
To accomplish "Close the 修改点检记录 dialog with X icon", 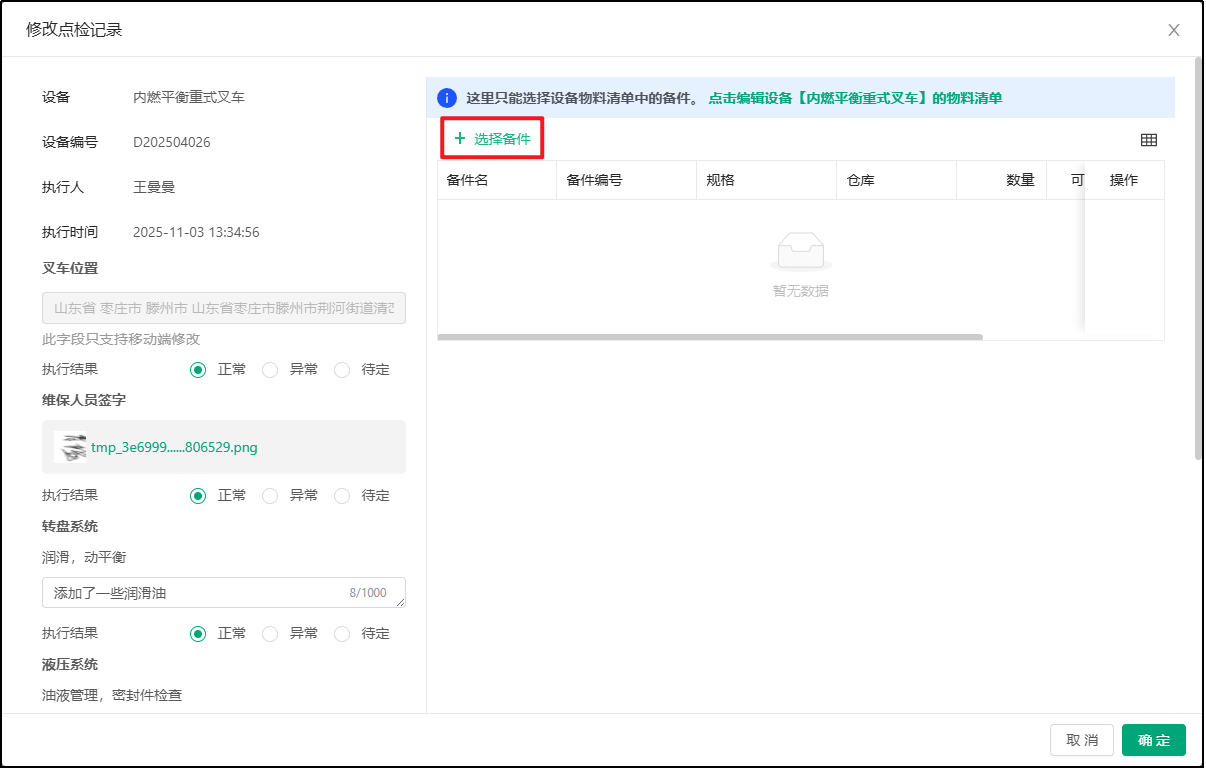I will click(x=1174, y=30).
